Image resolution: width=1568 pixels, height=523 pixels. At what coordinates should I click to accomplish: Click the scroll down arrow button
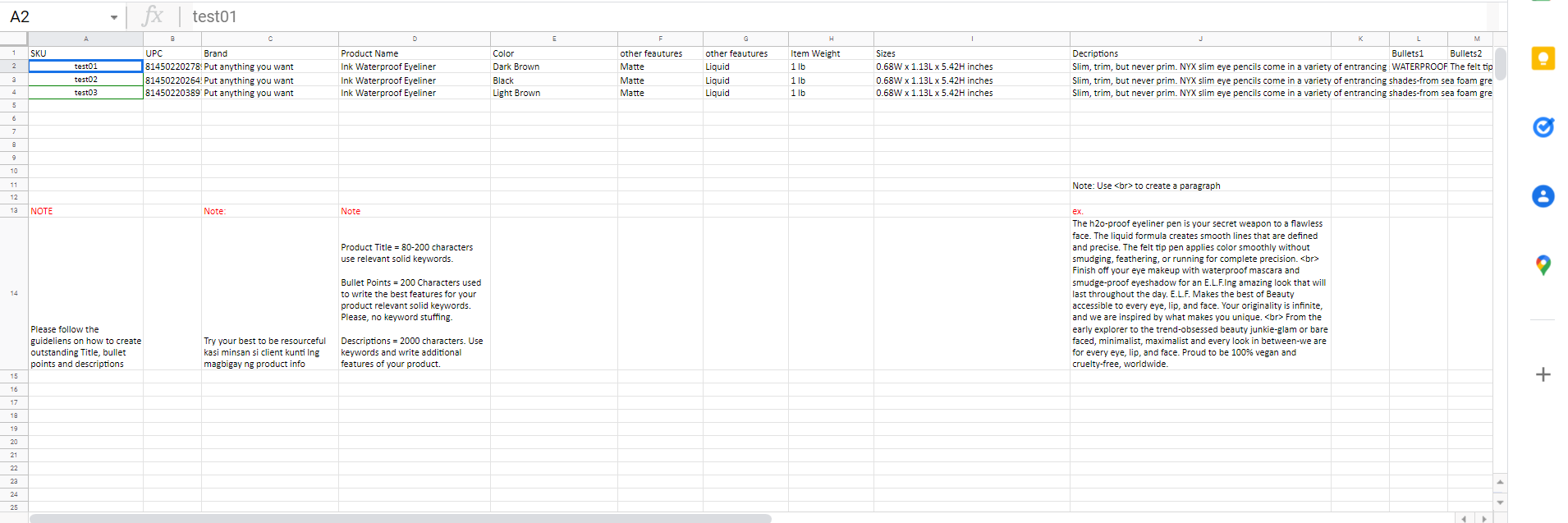point(1500,502)
